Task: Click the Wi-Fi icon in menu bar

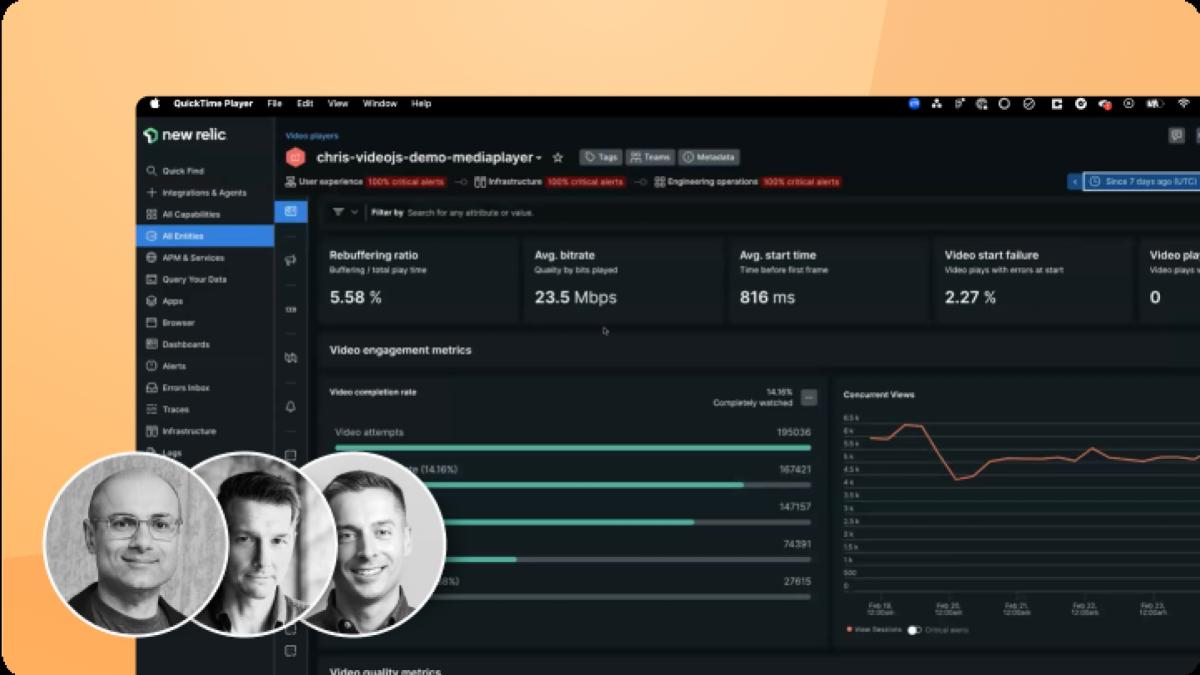Action: tap(1184, 103)
